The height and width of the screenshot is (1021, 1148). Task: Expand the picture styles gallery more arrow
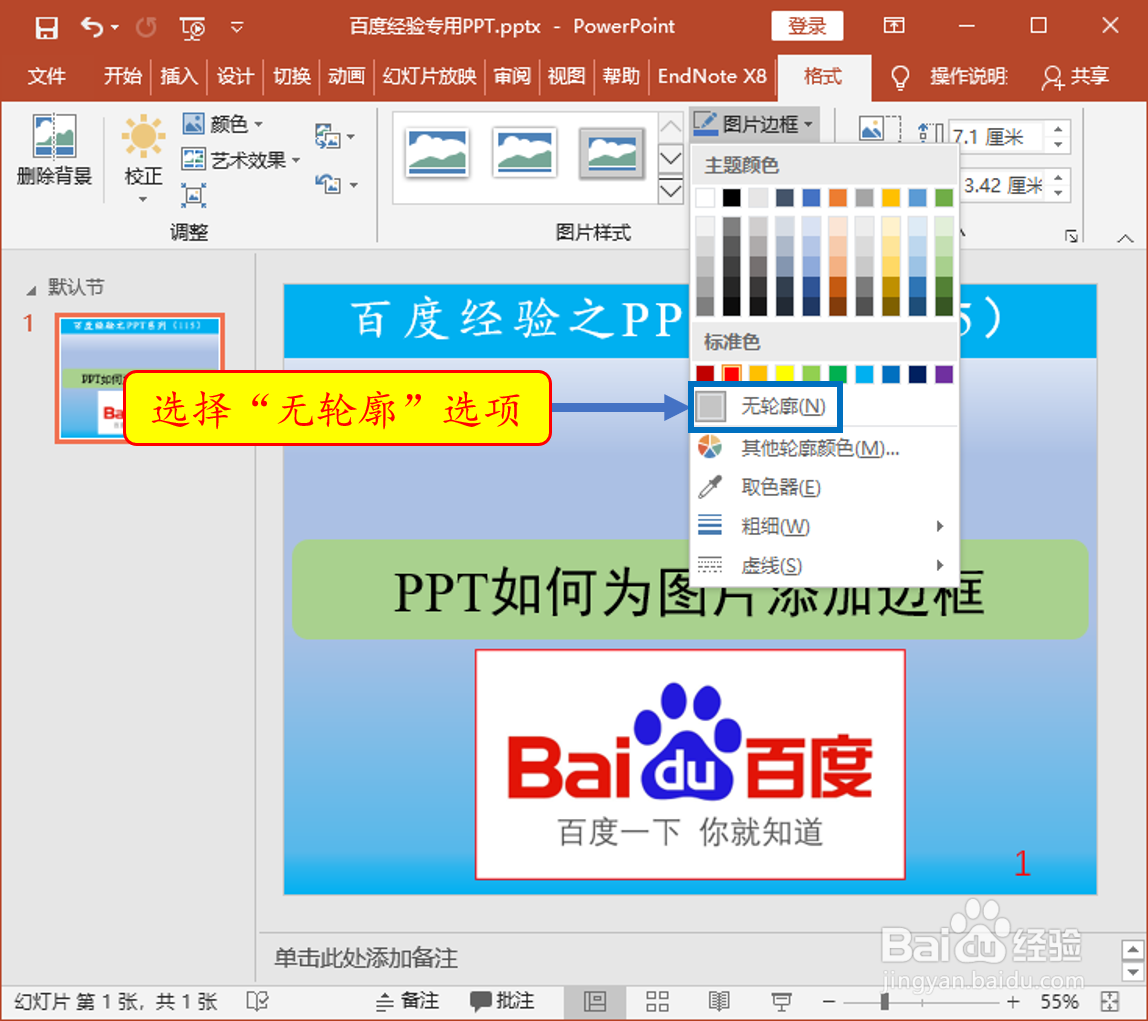point(671,191)
